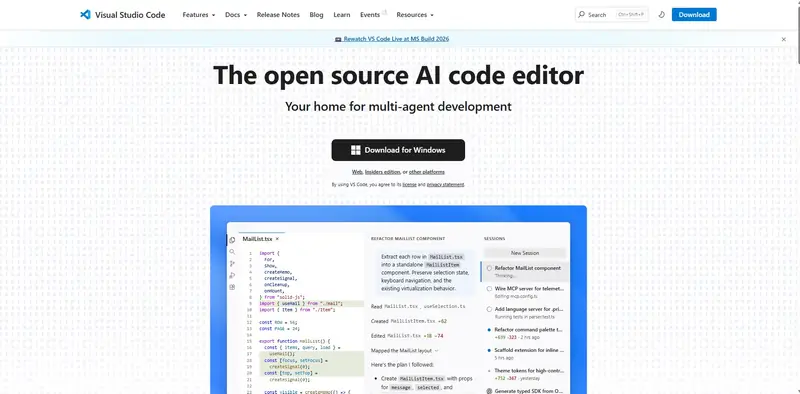The width and height of the screenshot is (800, 394).
Task: Expand the Resources dropdown menu
Action: [x=415, y=15]
